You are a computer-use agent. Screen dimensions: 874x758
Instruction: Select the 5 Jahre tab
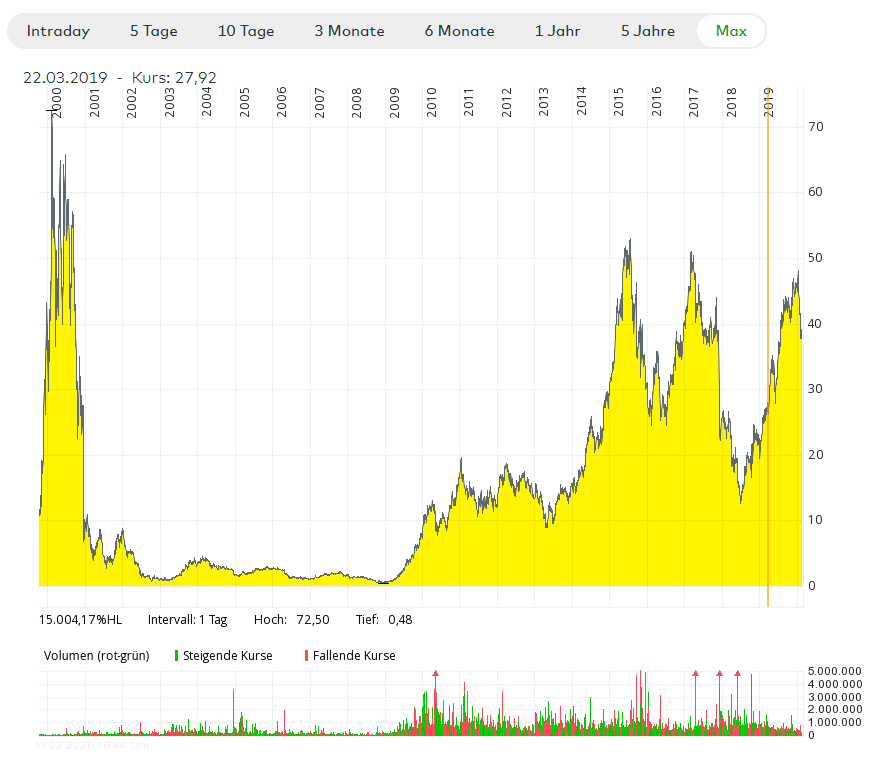647,31
